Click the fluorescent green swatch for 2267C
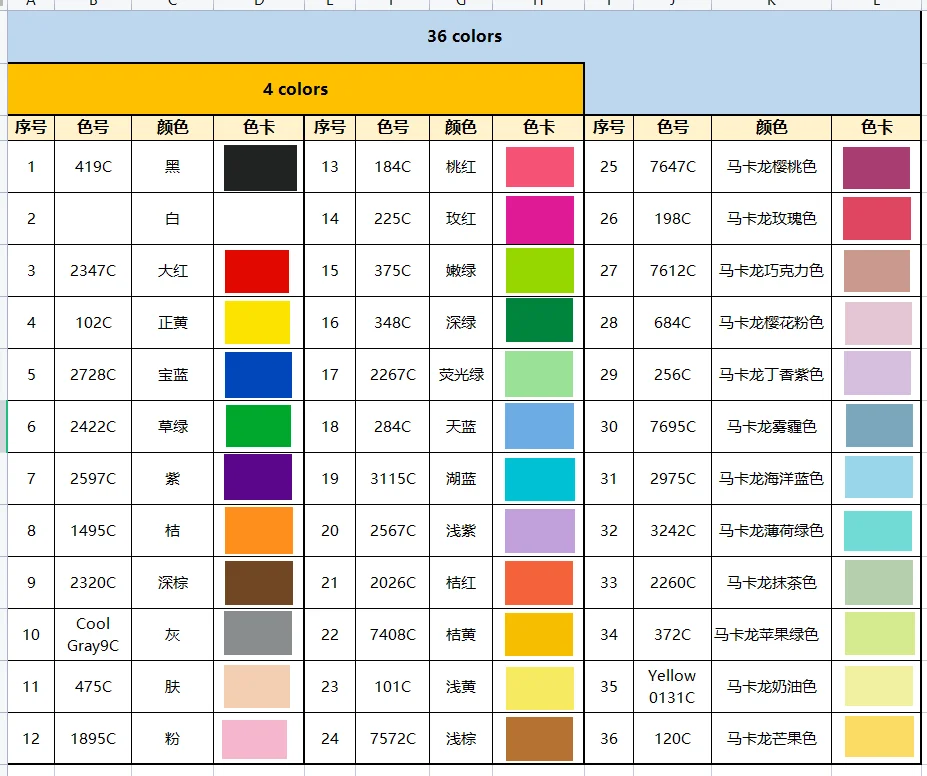The height and width of the screenshot is (776, 927). (539, 374)
